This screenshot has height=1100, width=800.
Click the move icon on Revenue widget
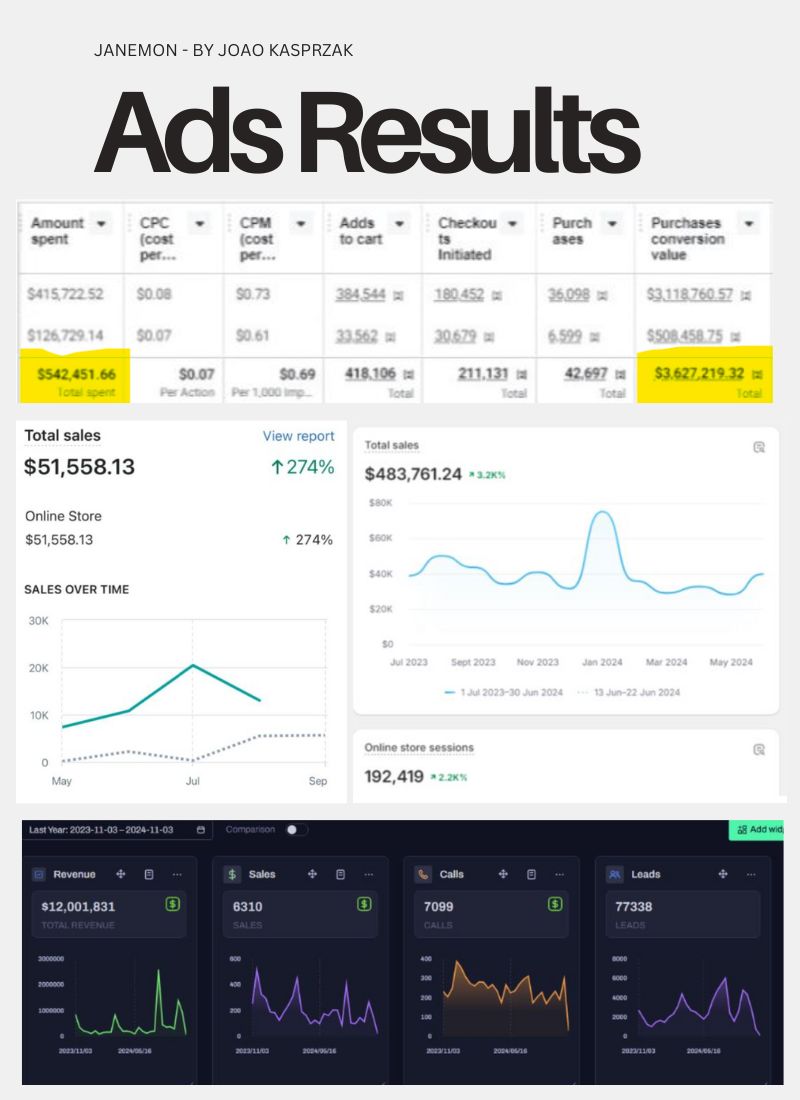point(120,874)
